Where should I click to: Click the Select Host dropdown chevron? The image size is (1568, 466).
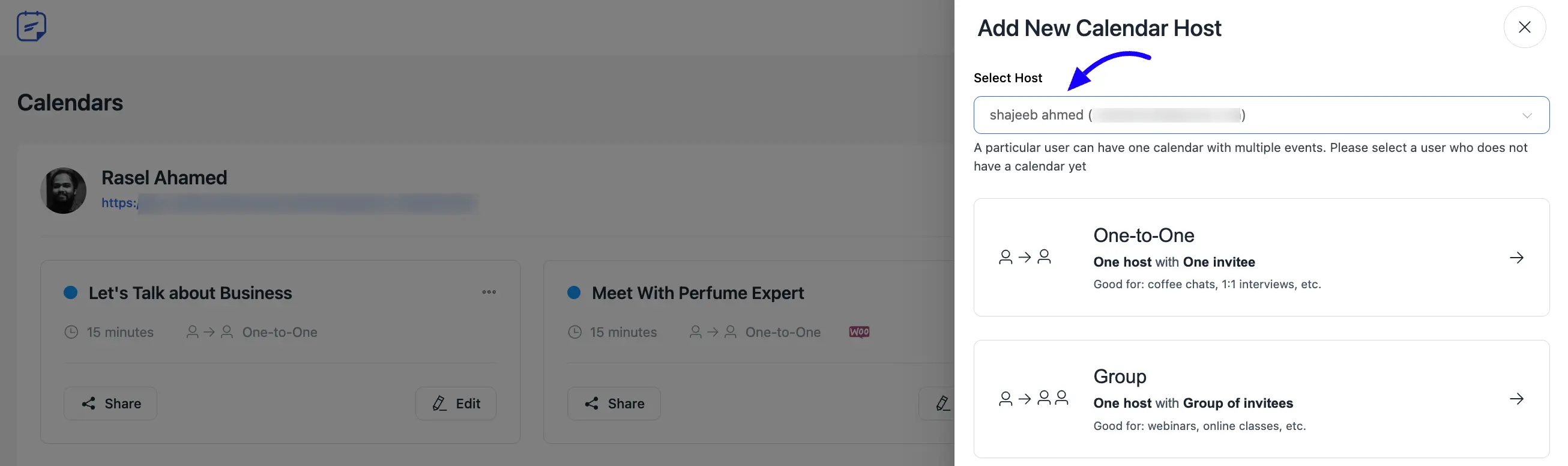coord(1527,115)
